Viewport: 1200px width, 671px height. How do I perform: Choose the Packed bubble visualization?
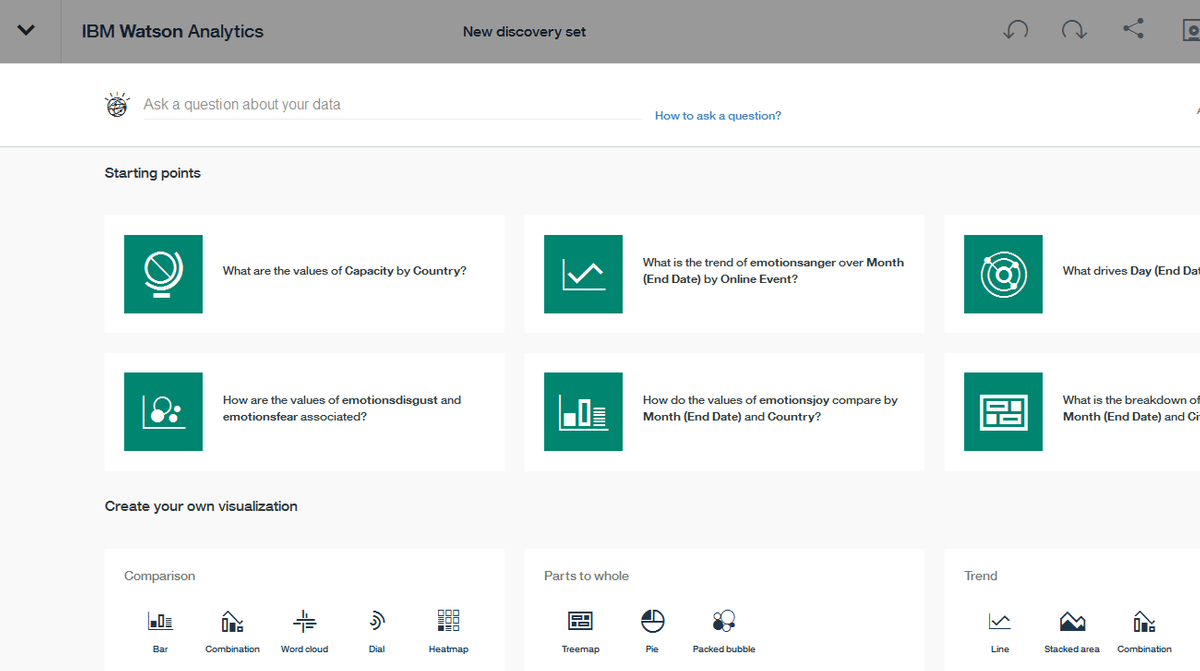(x=724, y=621)
